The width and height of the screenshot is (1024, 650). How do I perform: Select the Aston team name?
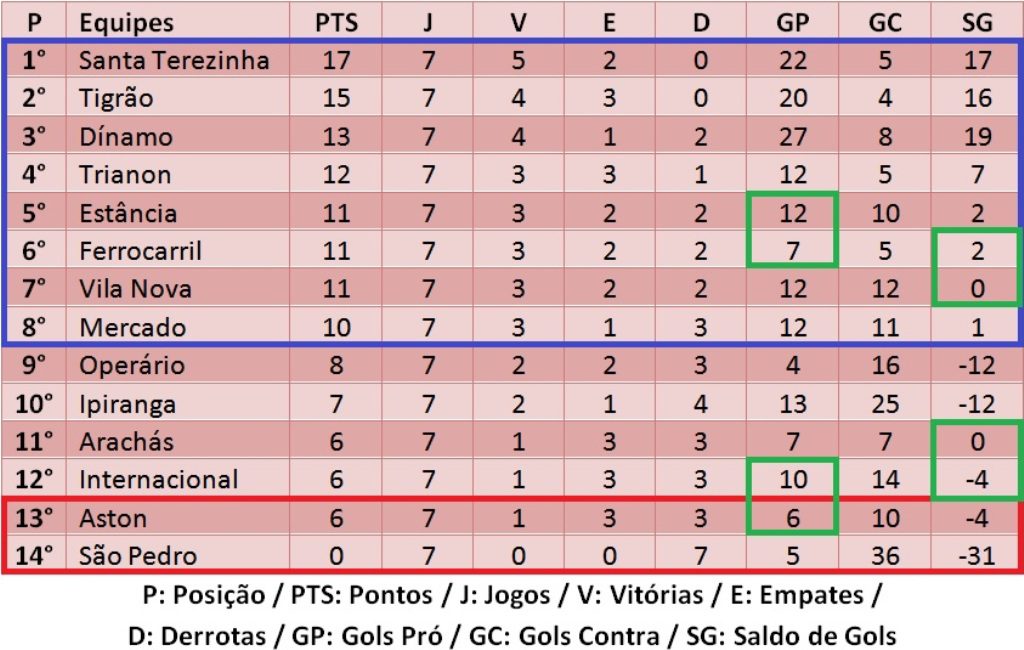[x=113, y=519]
